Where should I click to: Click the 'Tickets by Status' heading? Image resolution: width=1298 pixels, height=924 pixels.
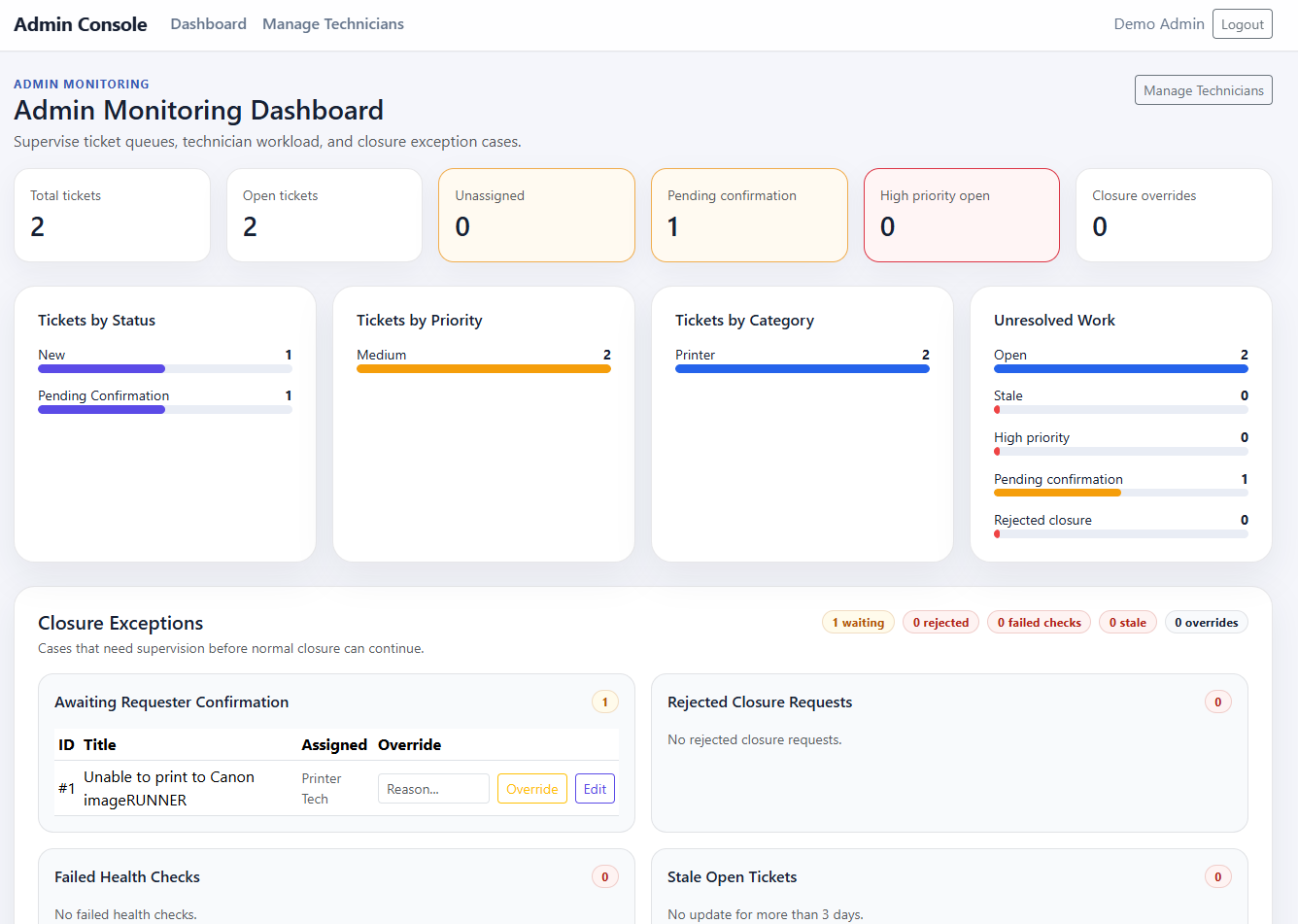point(96,321)
